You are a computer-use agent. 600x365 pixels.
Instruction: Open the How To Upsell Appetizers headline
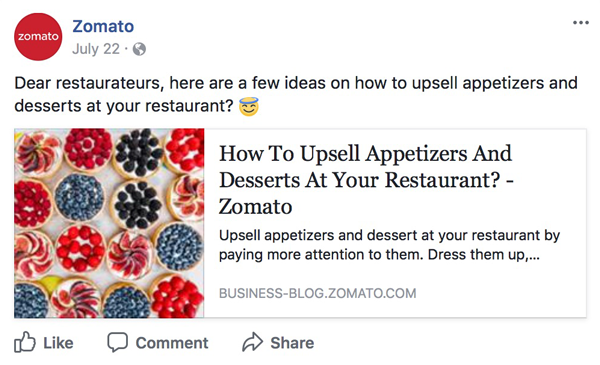coord(366,180)
